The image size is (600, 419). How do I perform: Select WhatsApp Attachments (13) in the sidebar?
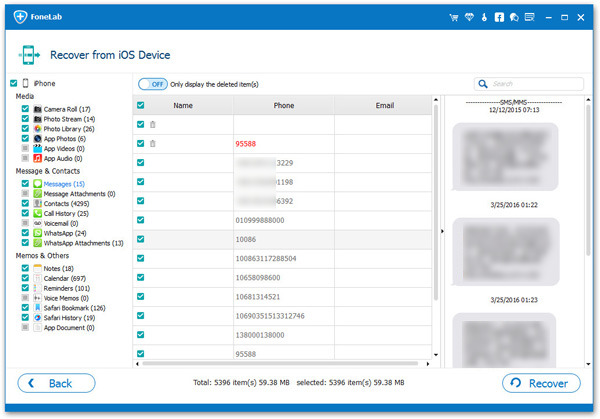tap(83, 243)
